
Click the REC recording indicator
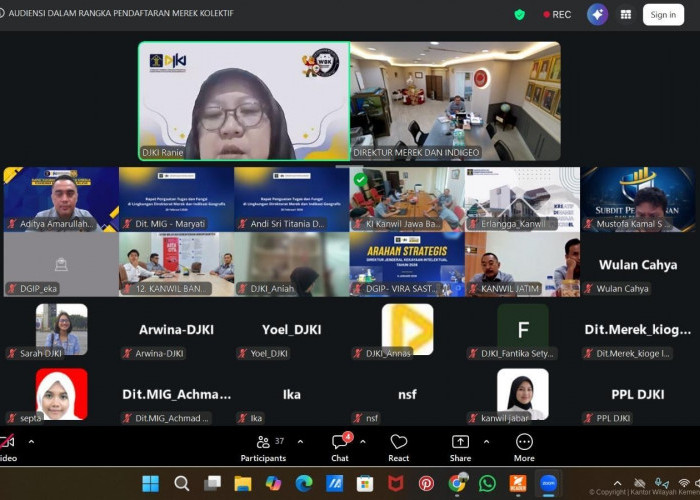coord(557,15)
